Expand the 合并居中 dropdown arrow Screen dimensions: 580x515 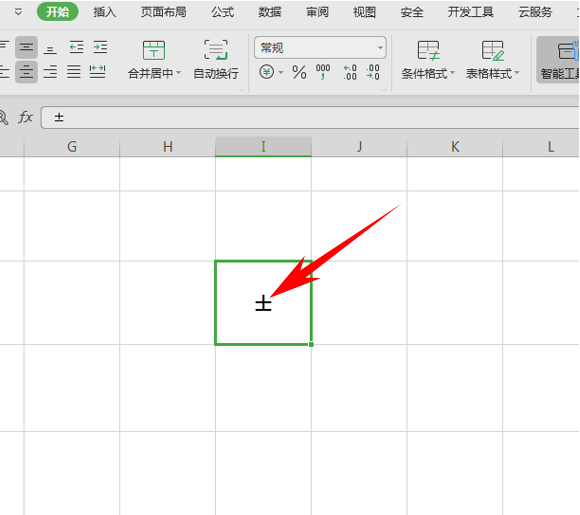179,73
